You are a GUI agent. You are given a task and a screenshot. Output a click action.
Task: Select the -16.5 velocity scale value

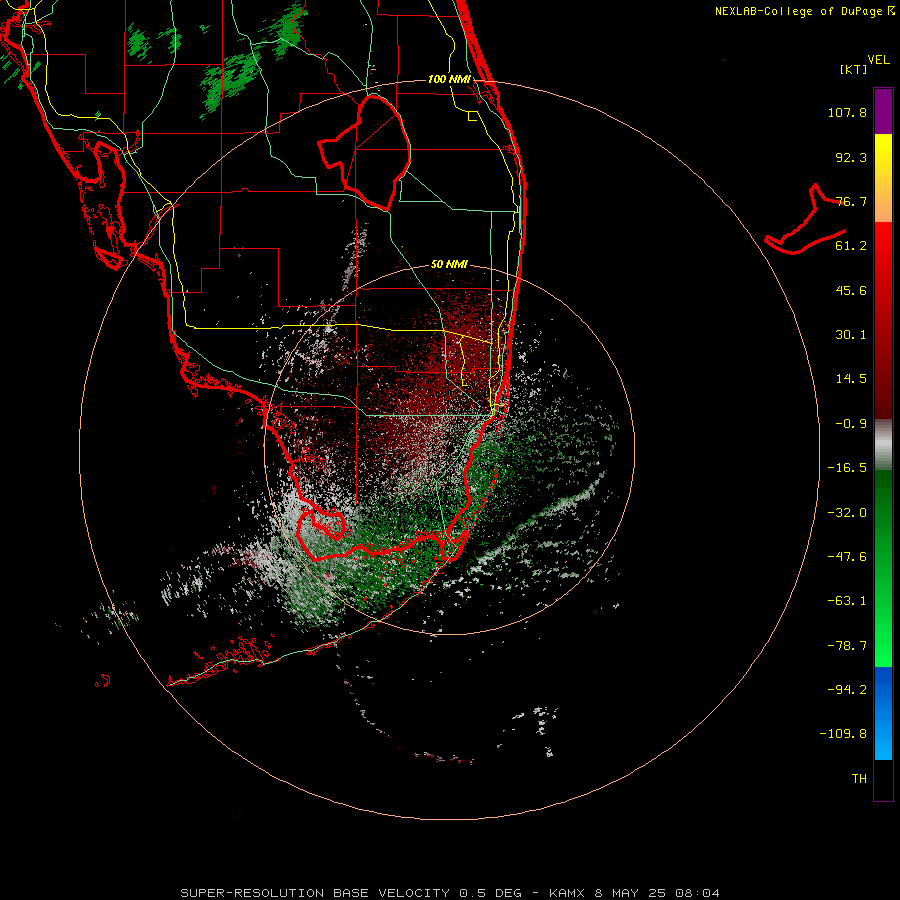847,468
